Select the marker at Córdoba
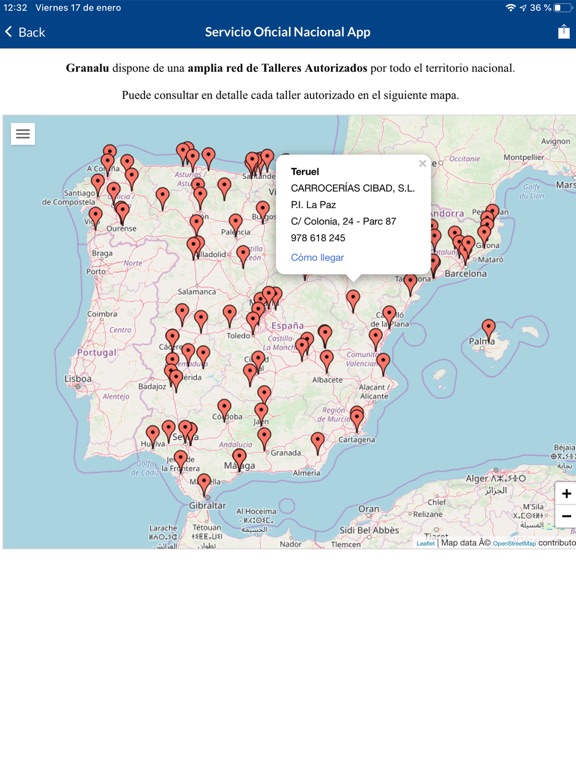The image size is (576, 768). tap(224, 409)
